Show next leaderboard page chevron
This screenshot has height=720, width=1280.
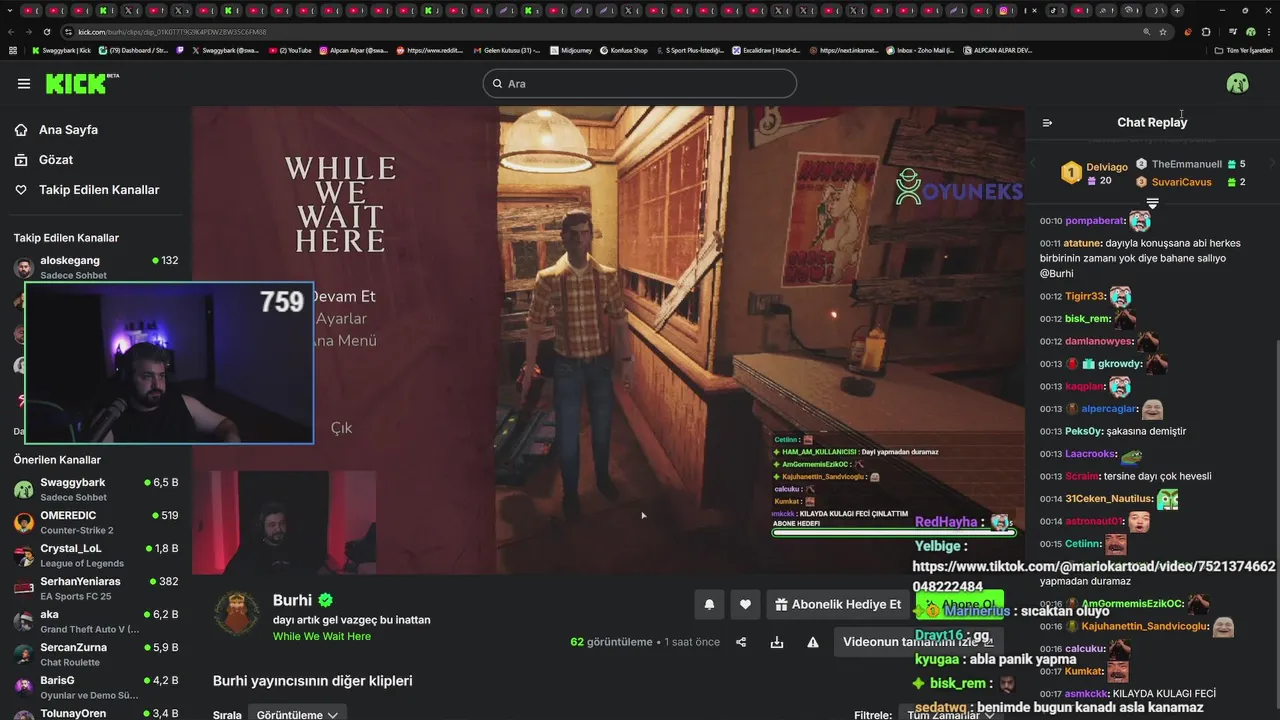click(x=1272, y=163)
